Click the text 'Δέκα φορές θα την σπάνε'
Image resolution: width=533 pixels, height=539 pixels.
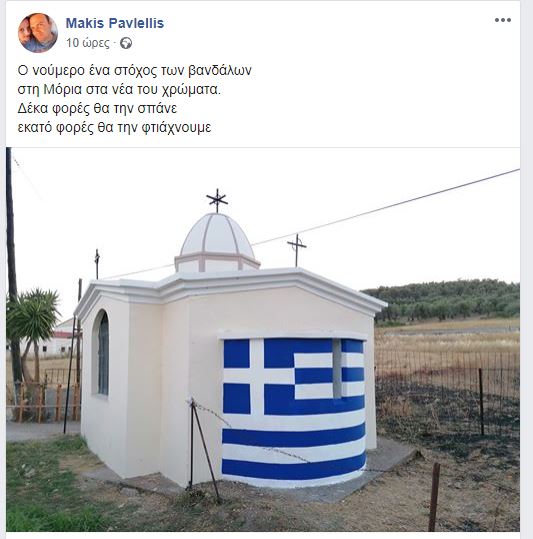tap(97, 109)
